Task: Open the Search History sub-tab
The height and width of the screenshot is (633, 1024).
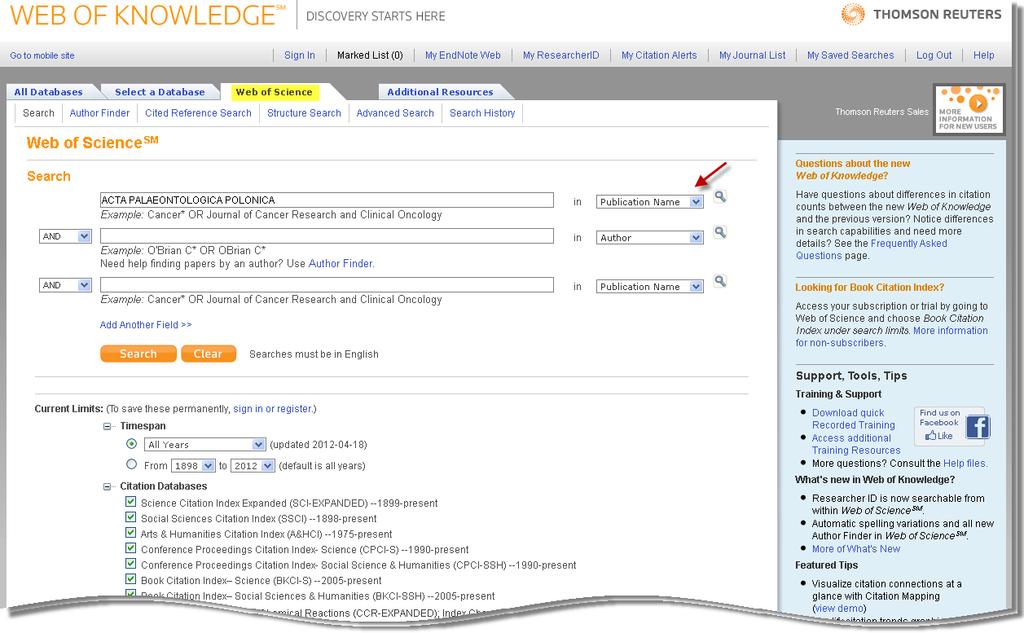Action: (x=482, y=113)
